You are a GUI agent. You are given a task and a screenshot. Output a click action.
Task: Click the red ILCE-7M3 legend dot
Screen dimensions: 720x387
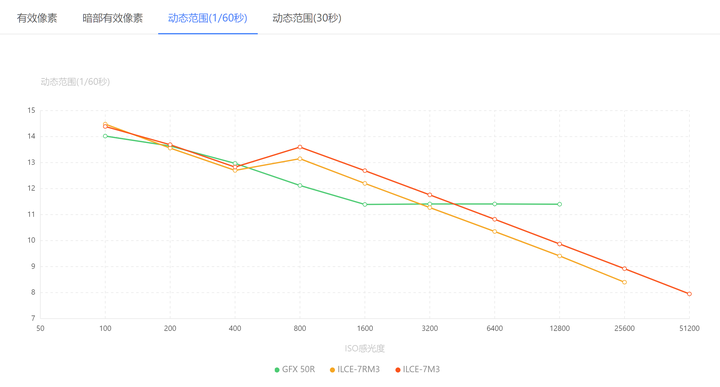pyautogui.click(x=398, y=370)
